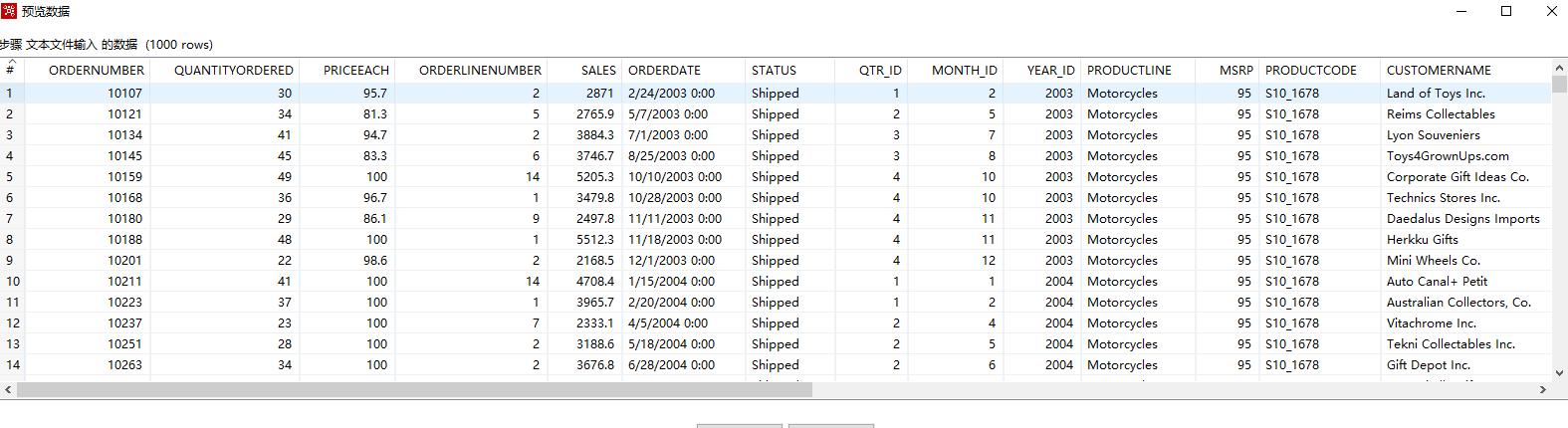
Task: Click horizontal scrollbar right arrow
Action: click(x=1543, y=390)
